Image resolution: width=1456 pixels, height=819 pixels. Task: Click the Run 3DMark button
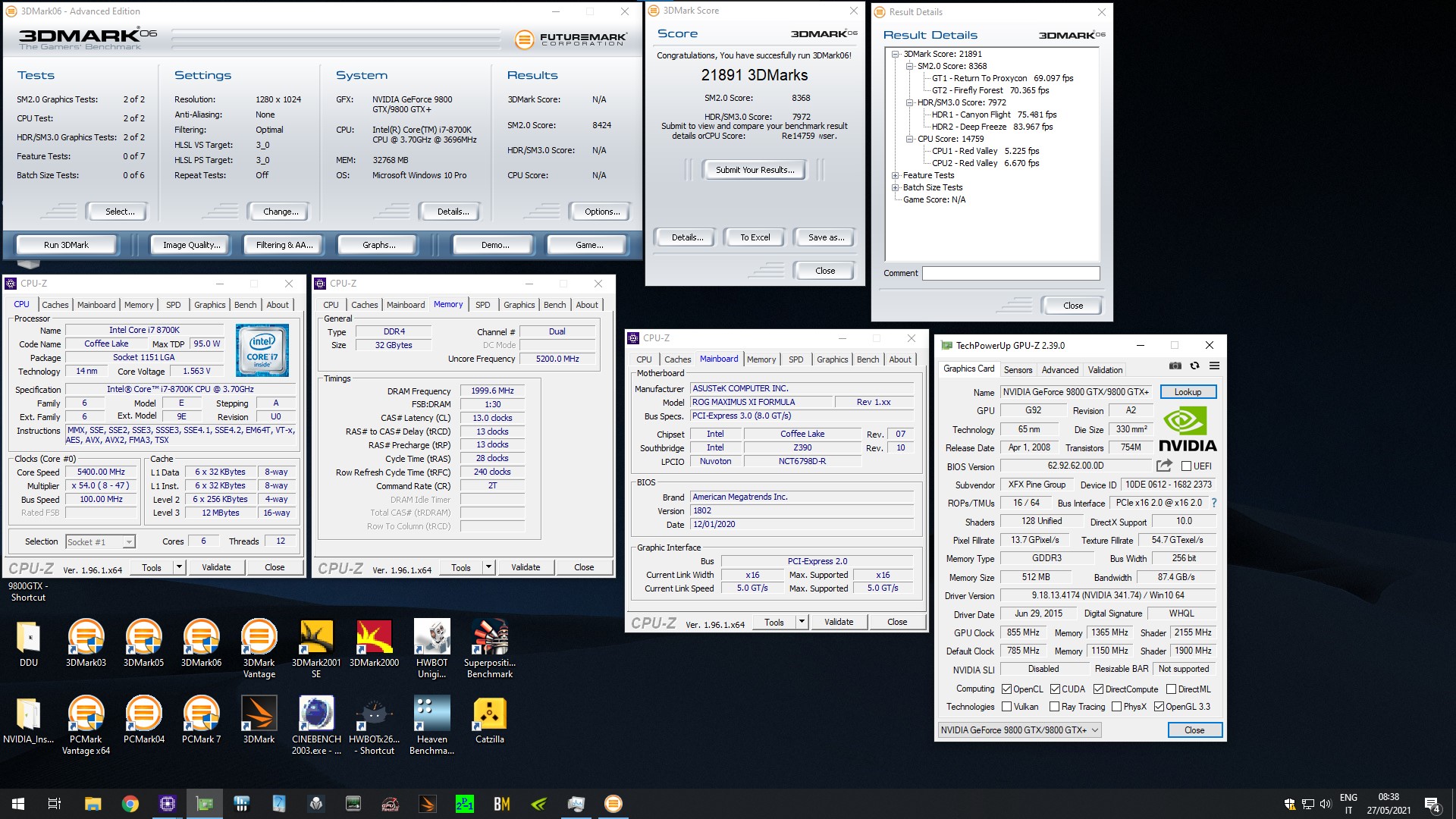66,245
